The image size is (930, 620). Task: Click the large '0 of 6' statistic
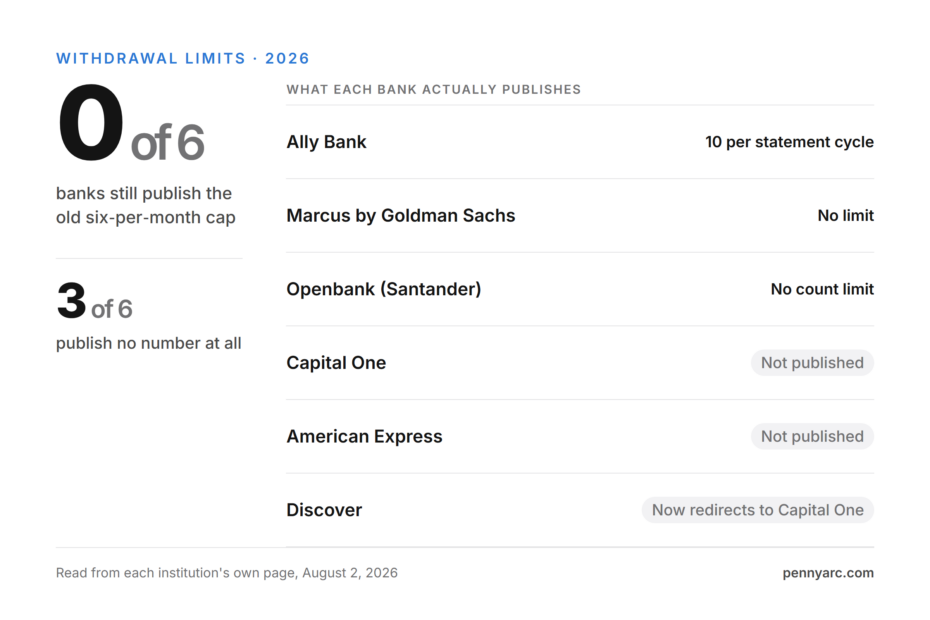pyautogui.click(x=131, y=124)
